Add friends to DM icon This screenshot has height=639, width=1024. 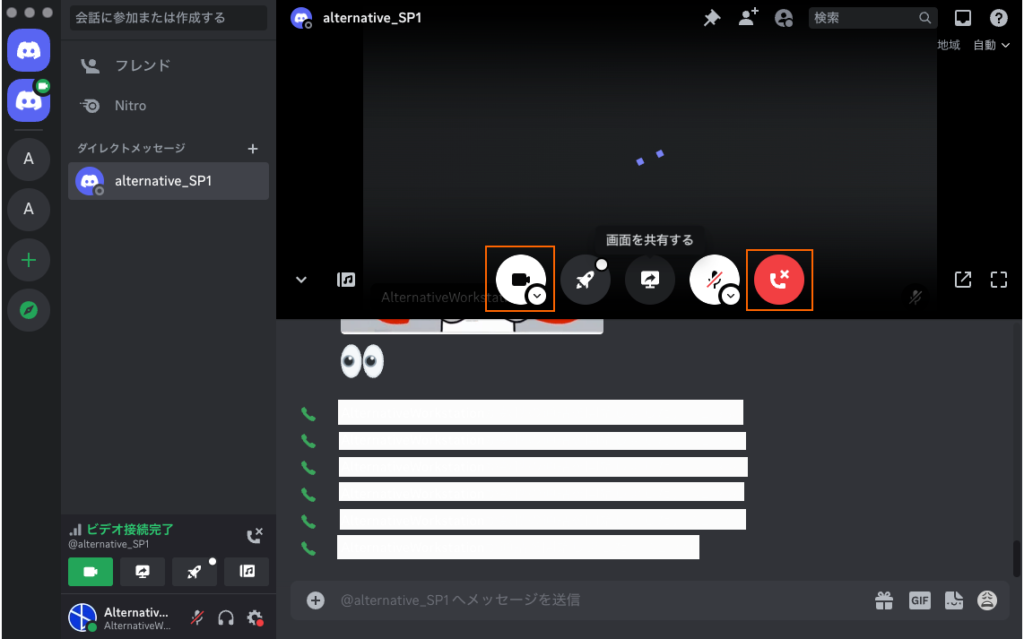point(748,18)
